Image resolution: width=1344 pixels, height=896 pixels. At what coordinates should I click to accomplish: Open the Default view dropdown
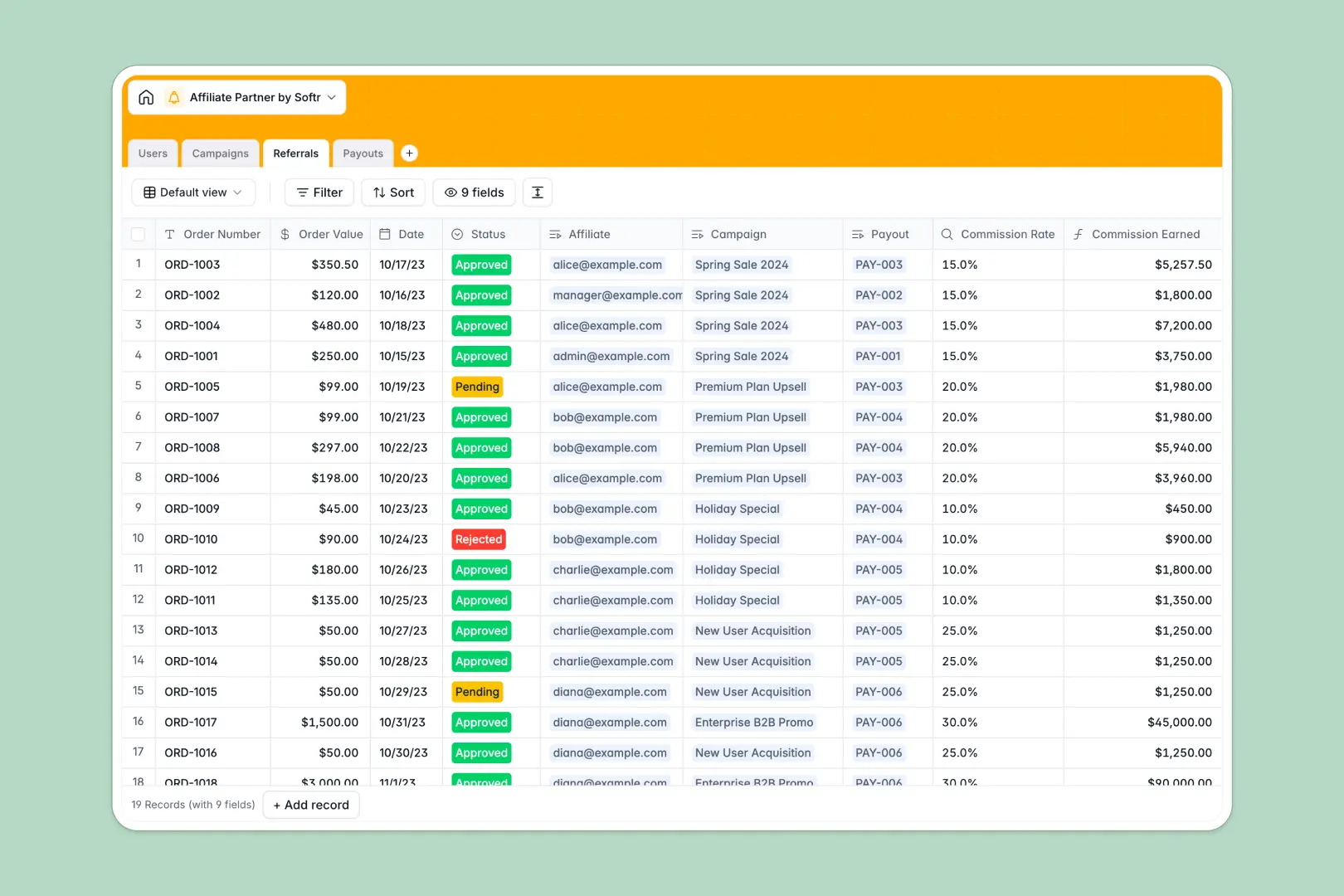click(192, 192)
